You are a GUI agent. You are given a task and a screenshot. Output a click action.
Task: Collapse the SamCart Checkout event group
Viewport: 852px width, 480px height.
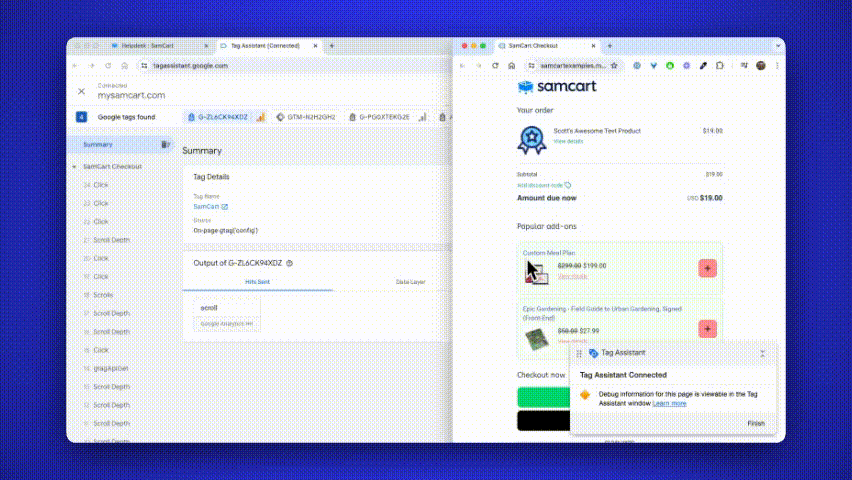coord(74,166)
